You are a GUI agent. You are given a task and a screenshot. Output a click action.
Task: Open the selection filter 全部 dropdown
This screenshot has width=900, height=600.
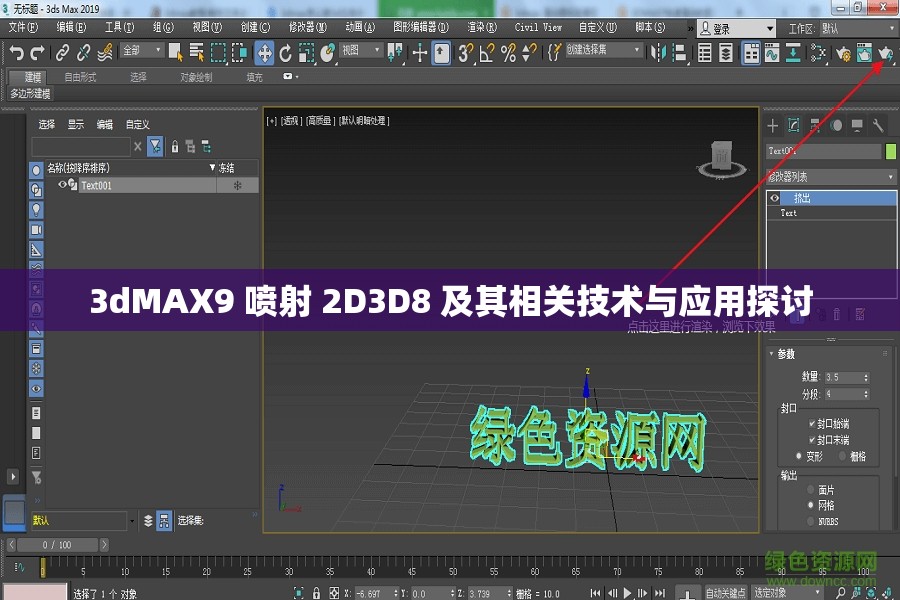pos(142,51)
